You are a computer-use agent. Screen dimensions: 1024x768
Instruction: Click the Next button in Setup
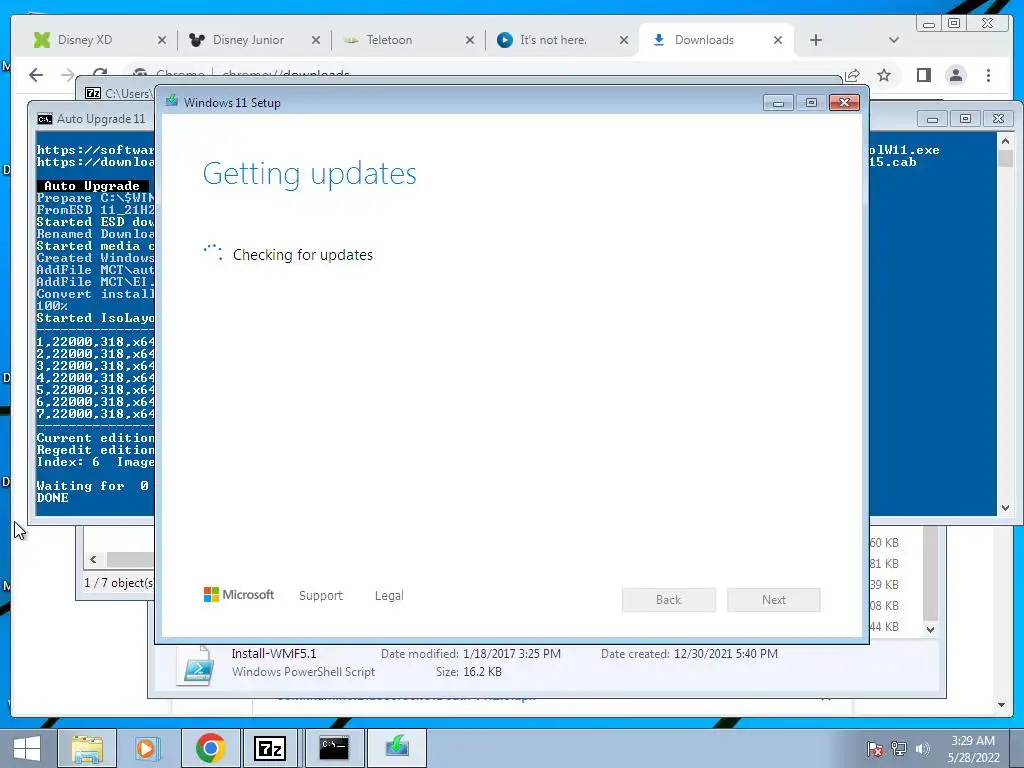point(774,600)
